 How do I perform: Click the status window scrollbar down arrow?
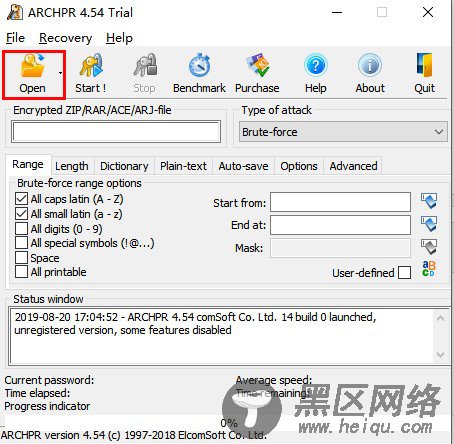point(440,355)
